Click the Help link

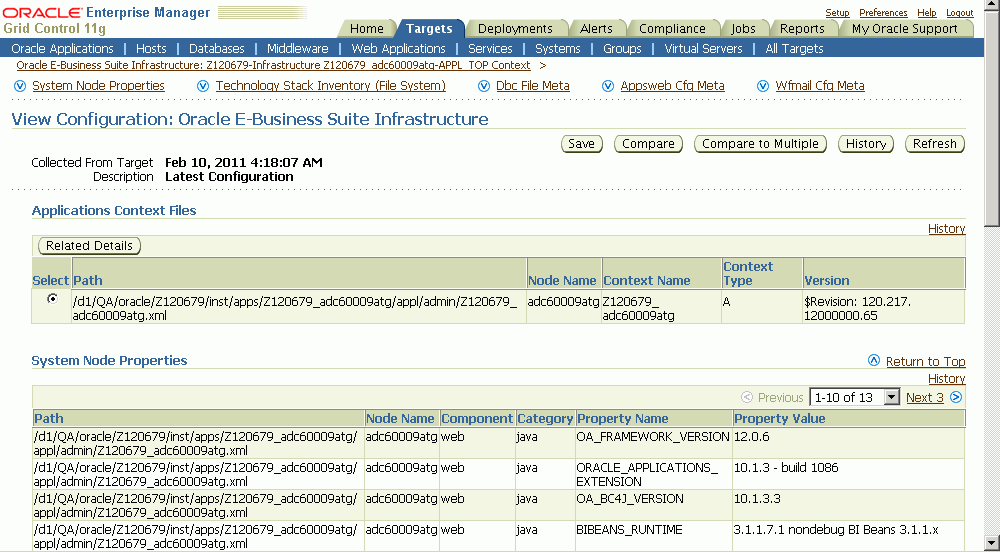(x=927, y=13)
